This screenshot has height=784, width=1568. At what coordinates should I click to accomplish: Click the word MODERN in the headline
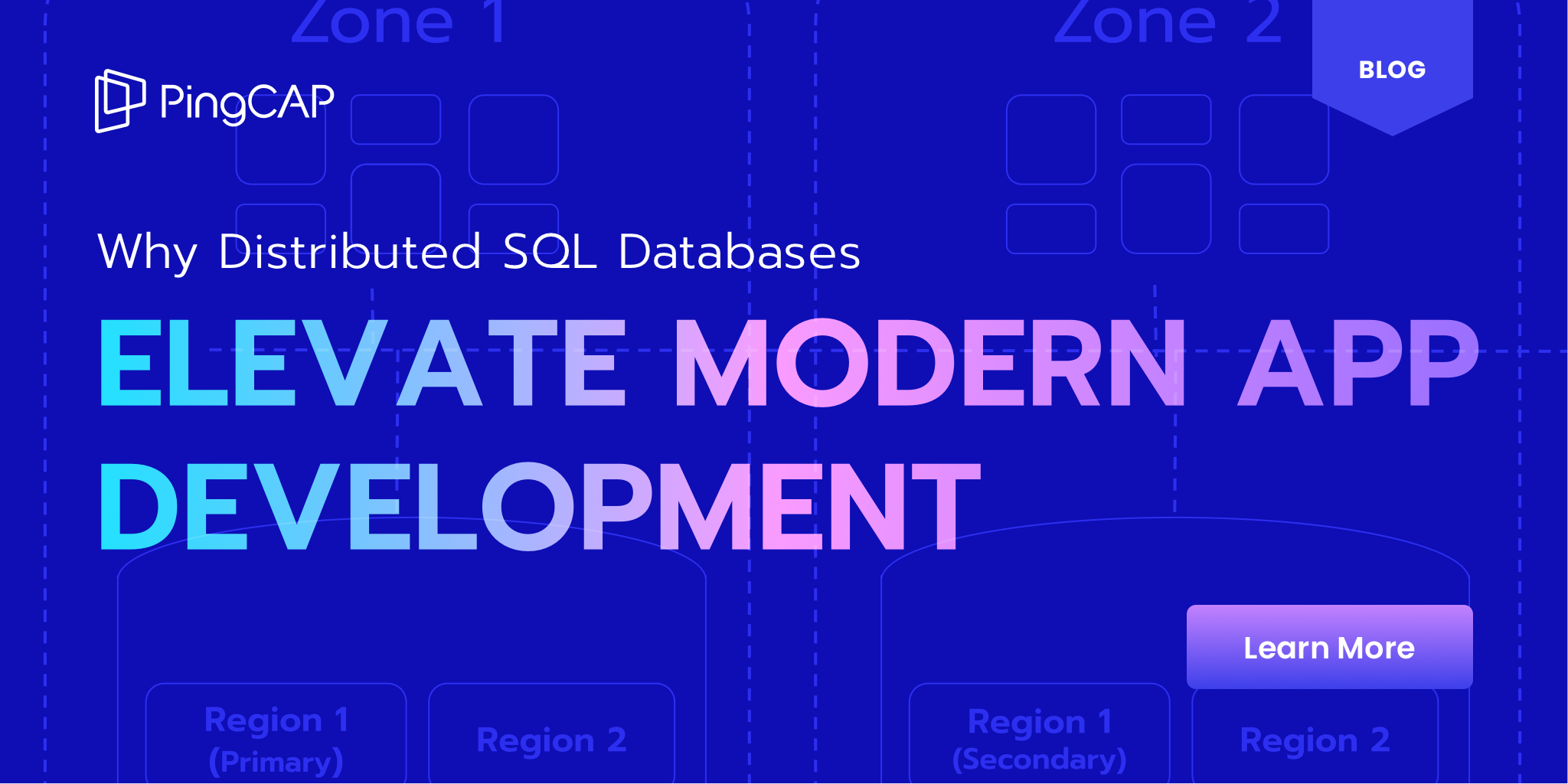point(929,363)
